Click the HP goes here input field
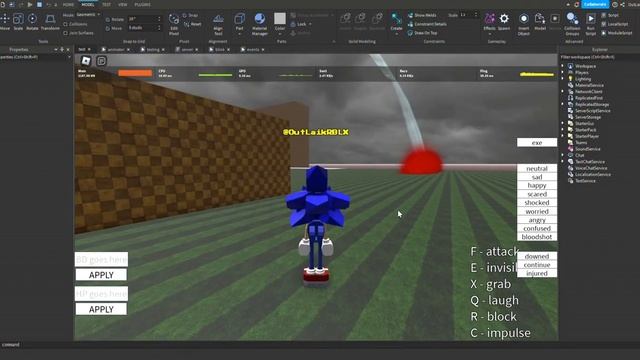 point(101,294)
